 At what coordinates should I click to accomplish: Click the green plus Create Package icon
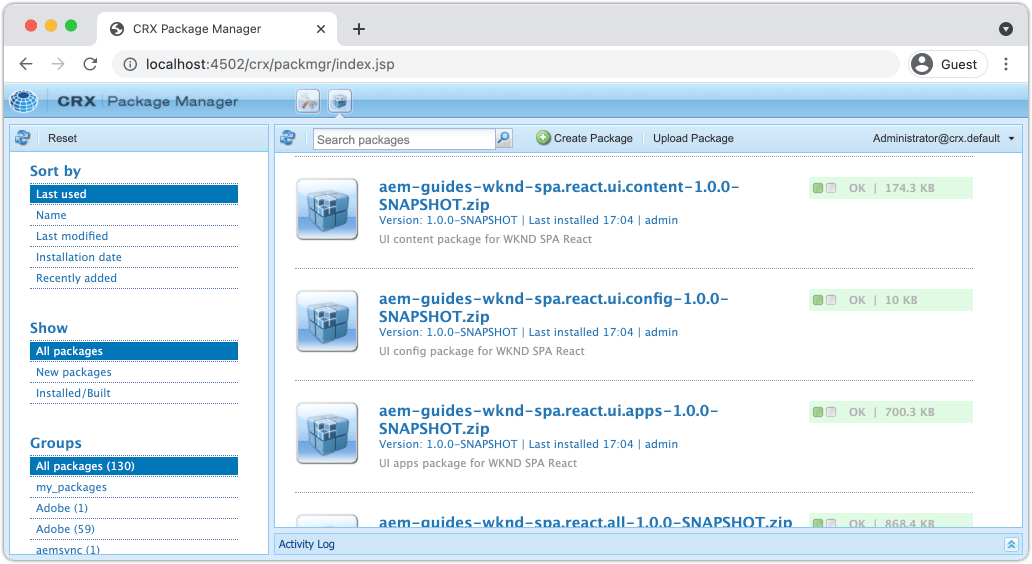click(543, 138)
